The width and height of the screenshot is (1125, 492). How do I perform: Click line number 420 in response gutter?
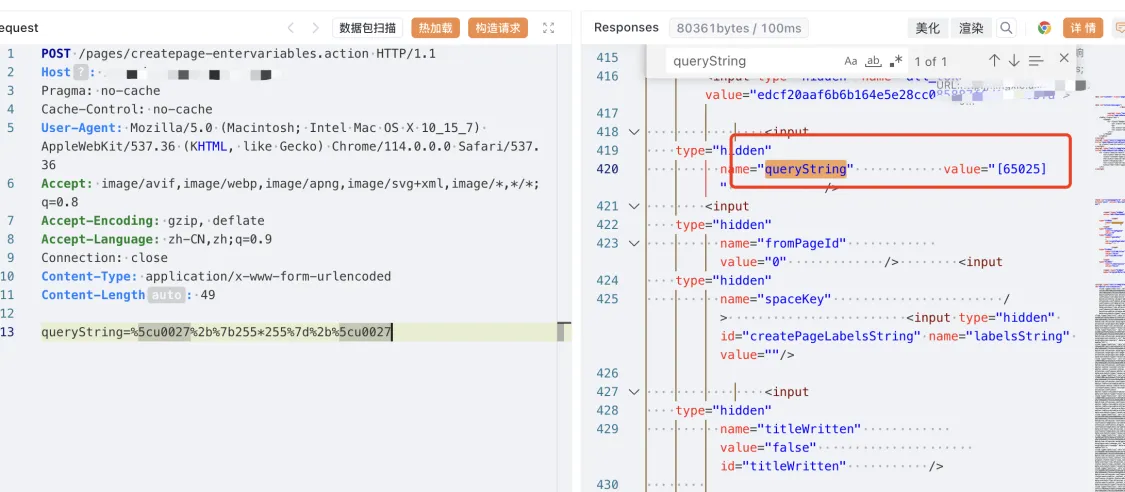[607, 169]
